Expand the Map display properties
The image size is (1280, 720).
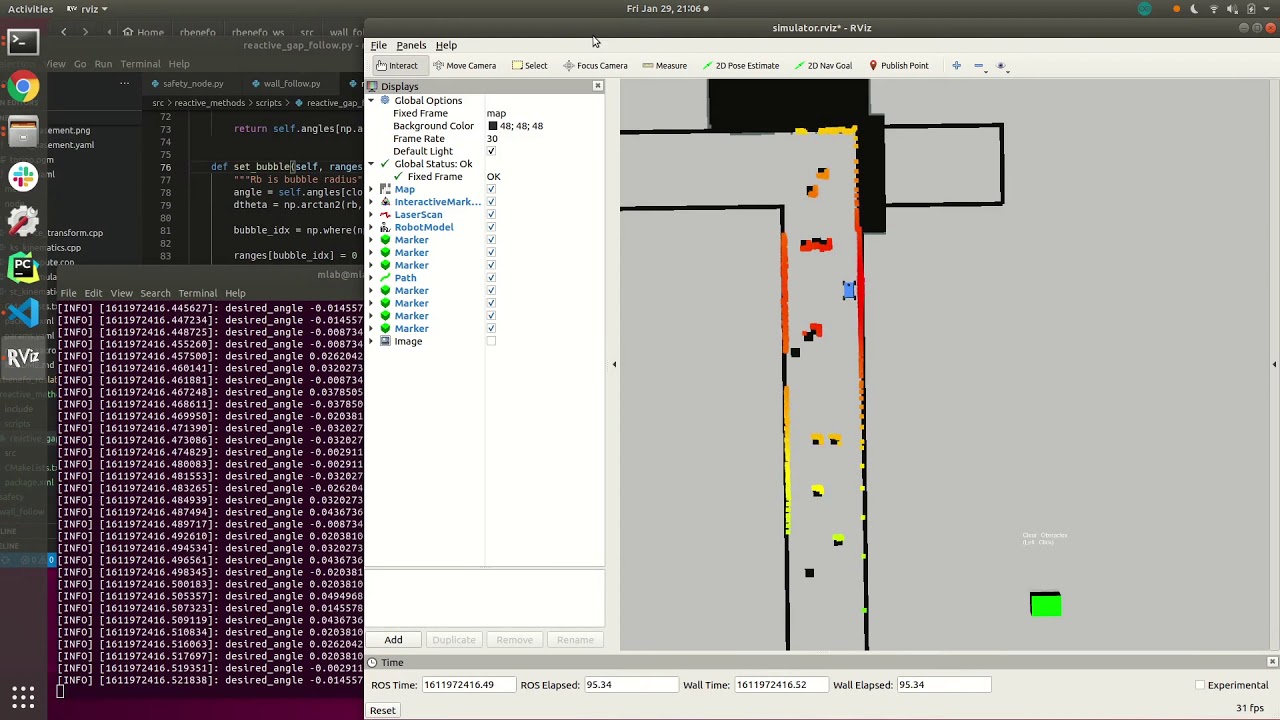click(x=371, y=189)
